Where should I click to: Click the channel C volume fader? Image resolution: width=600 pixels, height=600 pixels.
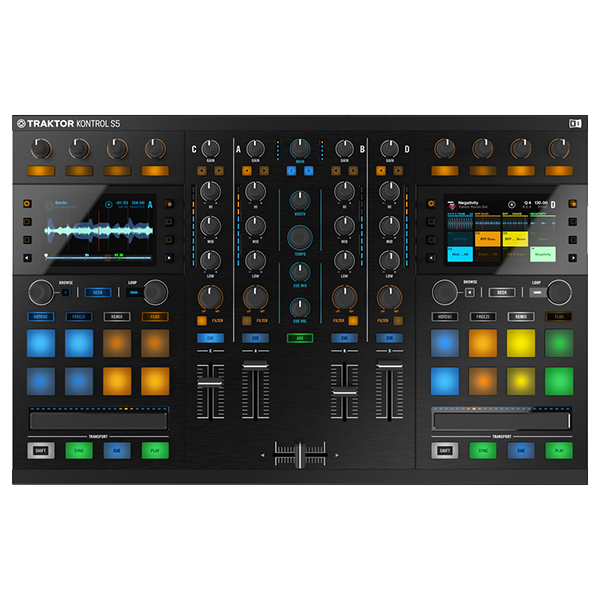(x=210, y=383)
